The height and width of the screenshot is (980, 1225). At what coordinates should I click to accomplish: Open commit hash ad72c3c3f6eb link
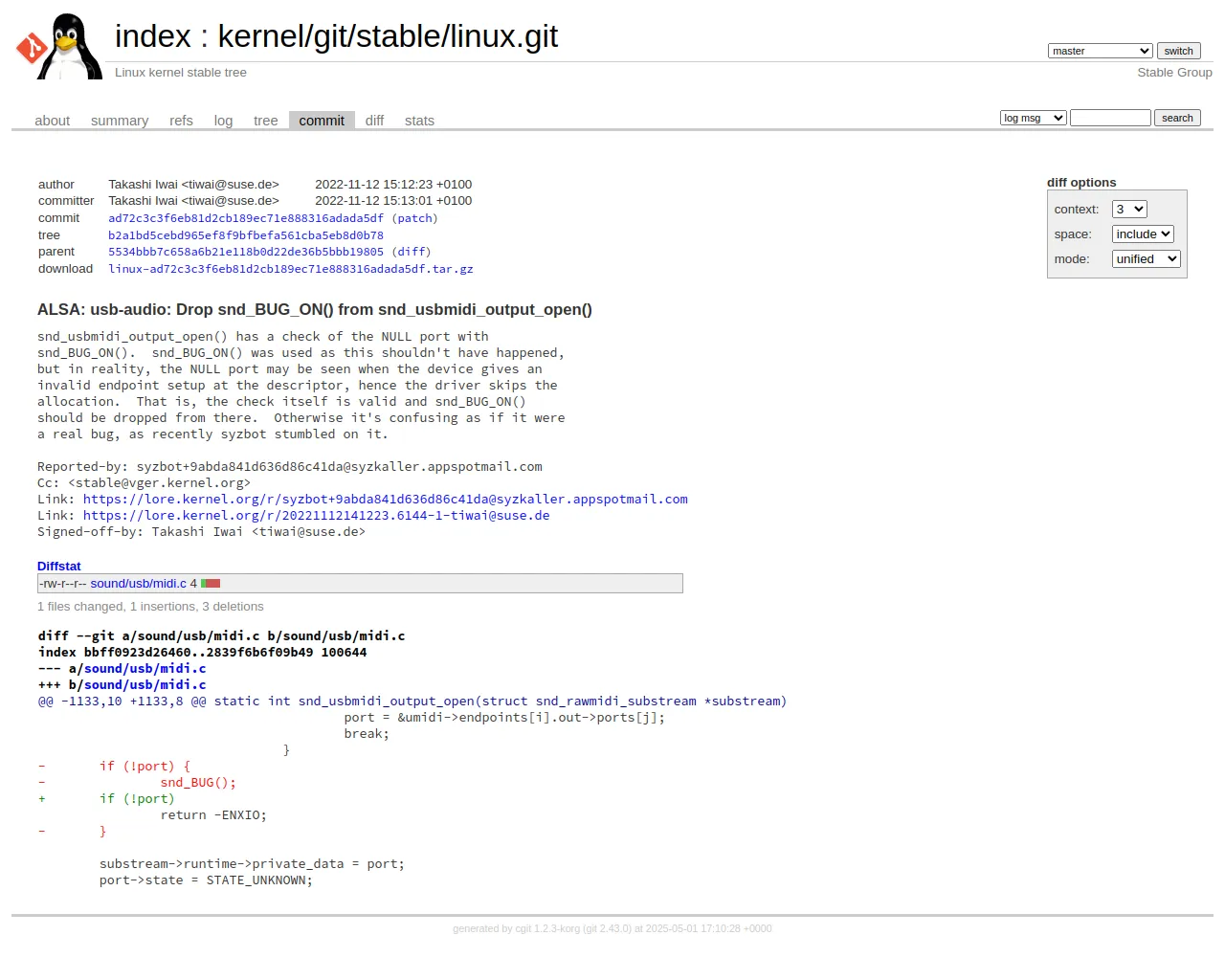pos(246,218)
